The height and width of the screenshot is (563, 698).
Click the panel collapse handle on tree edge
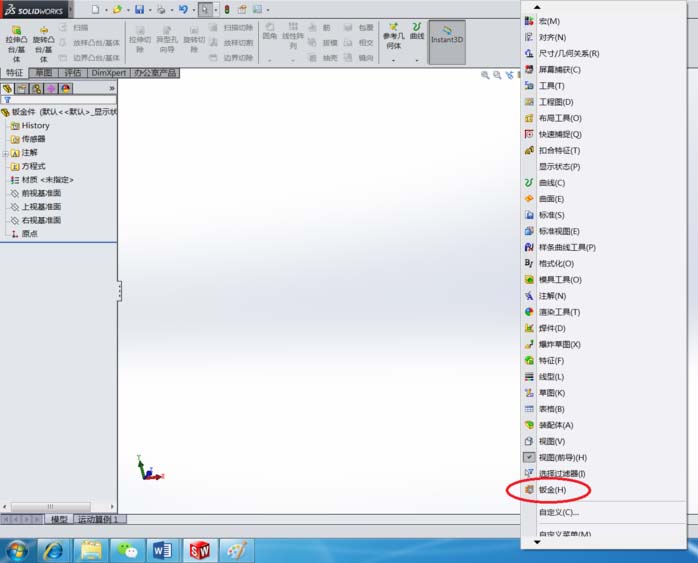[119, 291]
